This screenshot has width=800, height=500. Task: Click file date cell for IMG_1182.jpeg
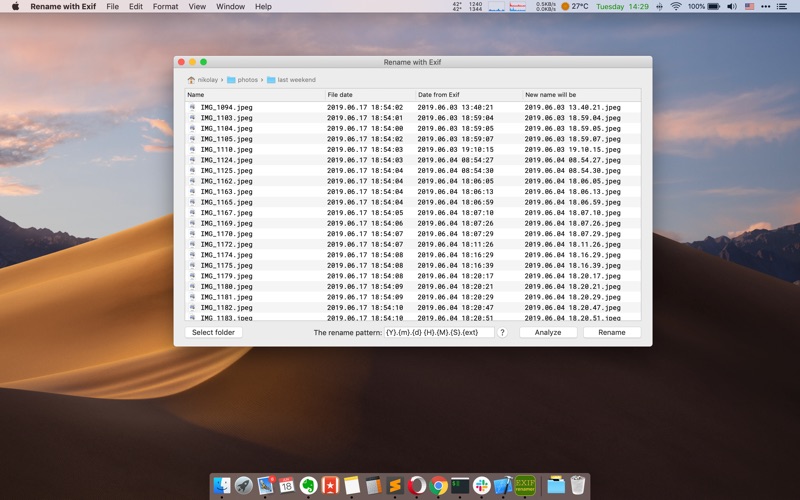coord(365,308)
